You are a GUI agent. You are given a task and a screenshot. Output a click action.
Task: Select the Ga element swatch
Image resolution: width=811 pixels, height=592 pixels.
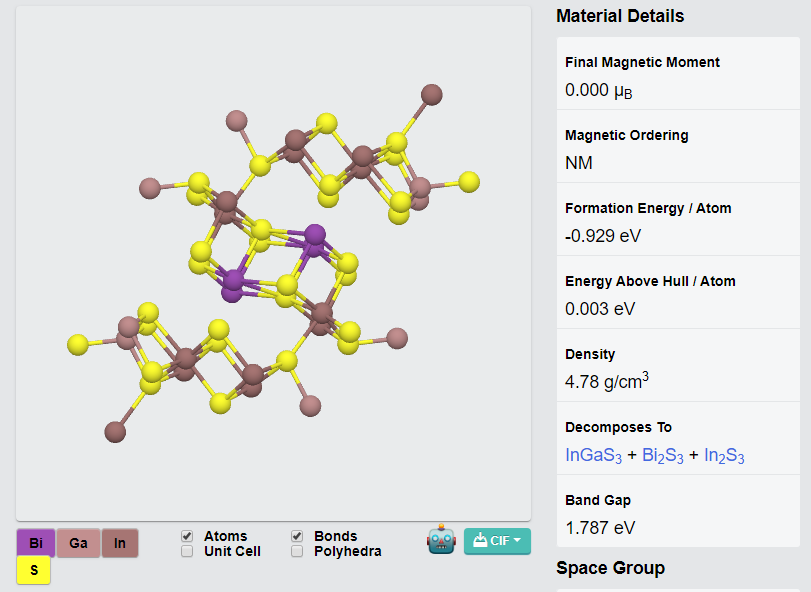78,542
